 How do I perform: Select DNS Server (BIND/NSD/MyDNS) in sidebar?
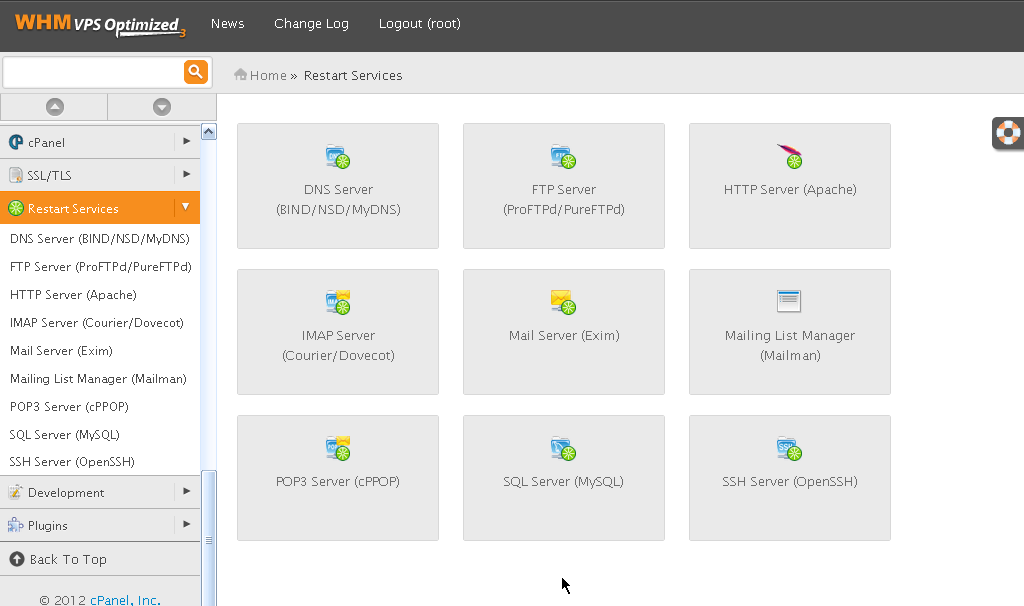click(100, 239)
